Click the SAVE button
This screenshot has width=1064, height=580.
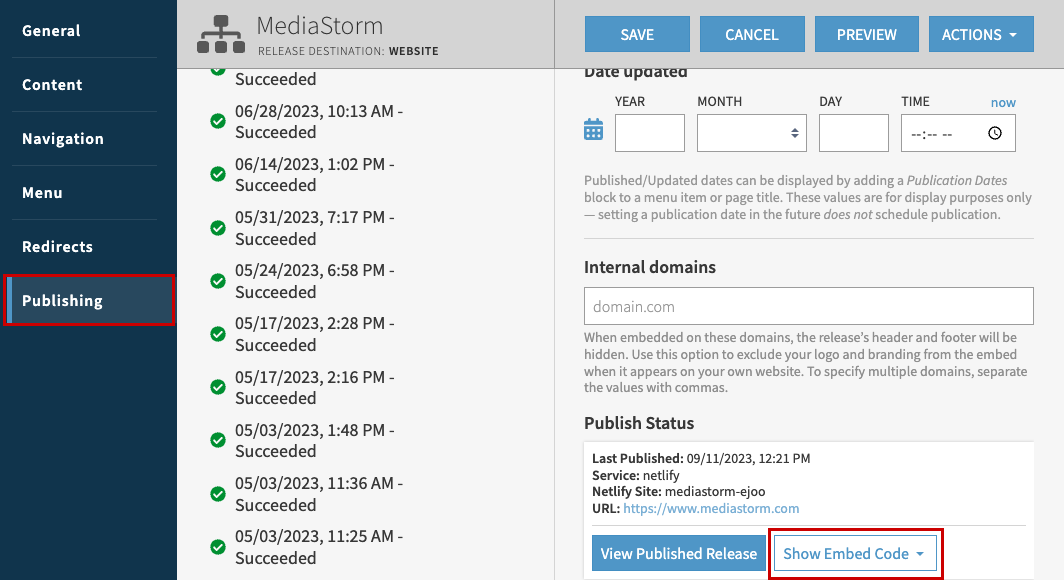(637, 33)
